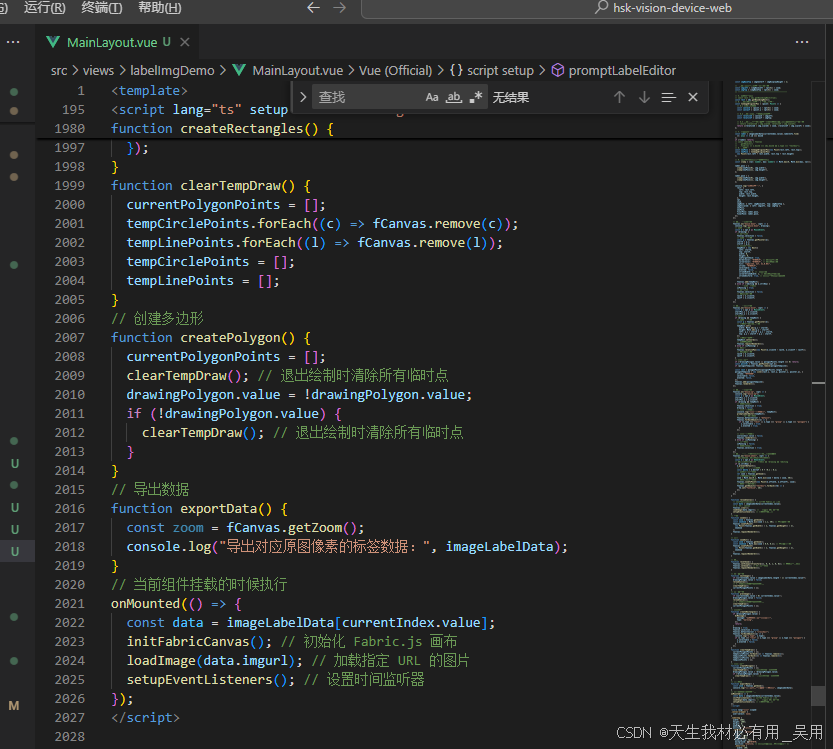833x749 pixels.
Task: Open the 运行(R) menu
Action: pyautogui.click(x=45, y=8)
